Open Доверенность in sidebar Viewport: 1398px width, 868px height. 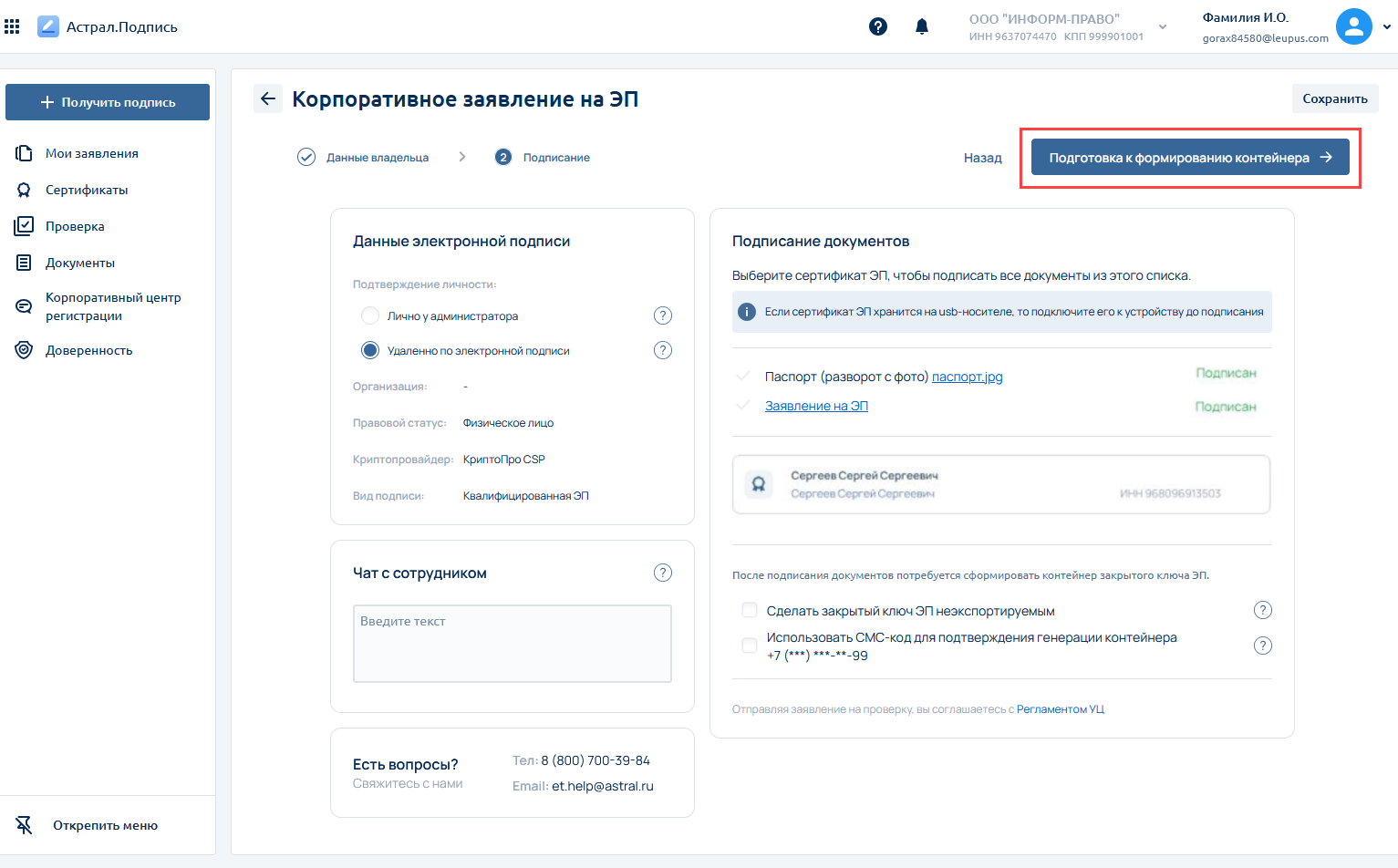[89, 350]
